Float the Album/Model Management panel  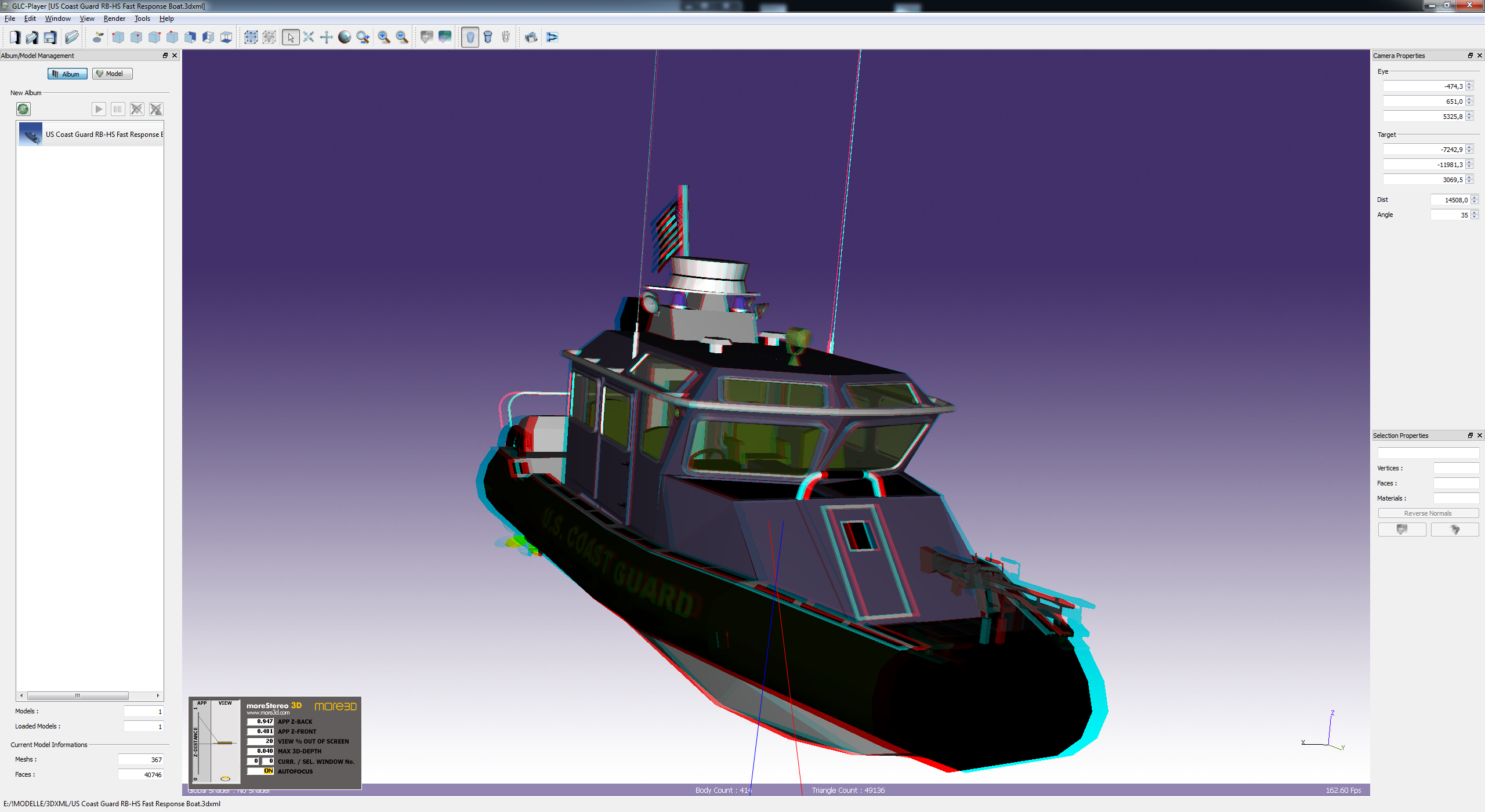165,56
